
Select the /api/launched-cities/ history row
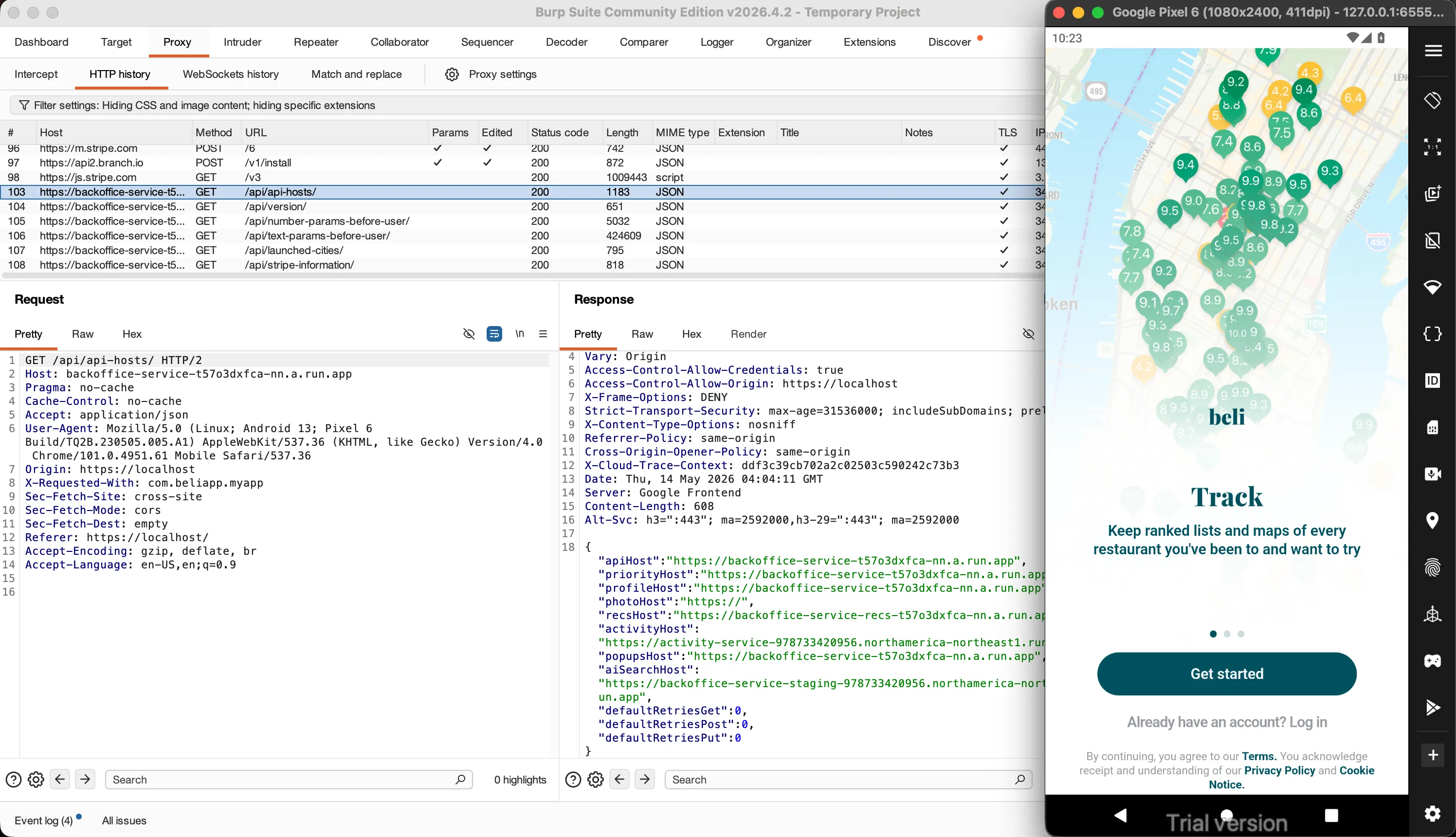pos(522,250)
